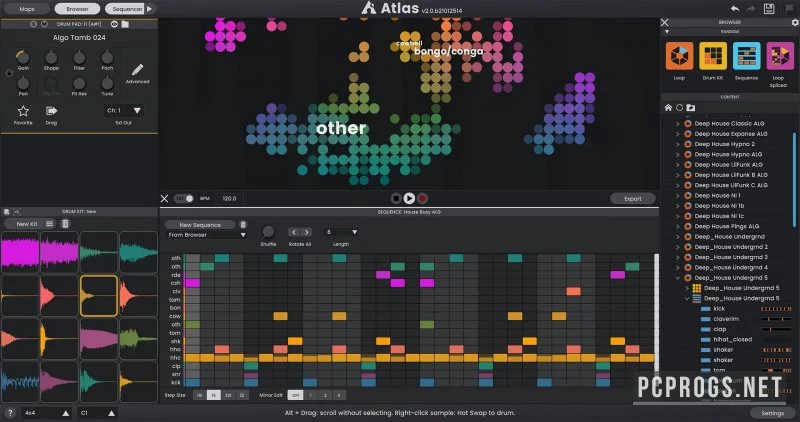The height and width of the screenshot is (422, 800).
Task: Click play arrow next to Sequencer tab
Action: [149, 9]
